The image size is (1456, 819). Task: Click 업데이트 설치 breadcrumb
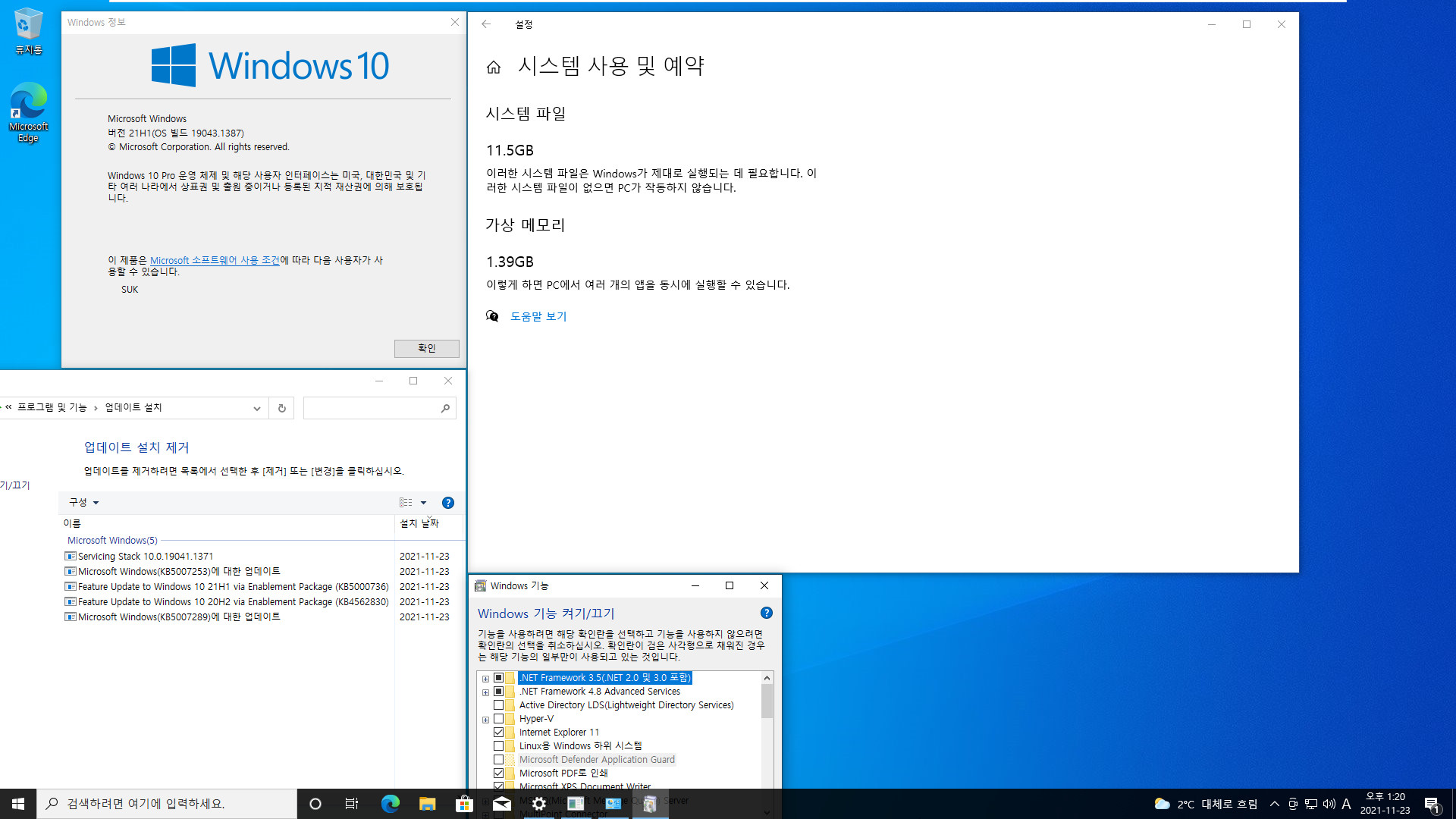click(x=133, y=408)
